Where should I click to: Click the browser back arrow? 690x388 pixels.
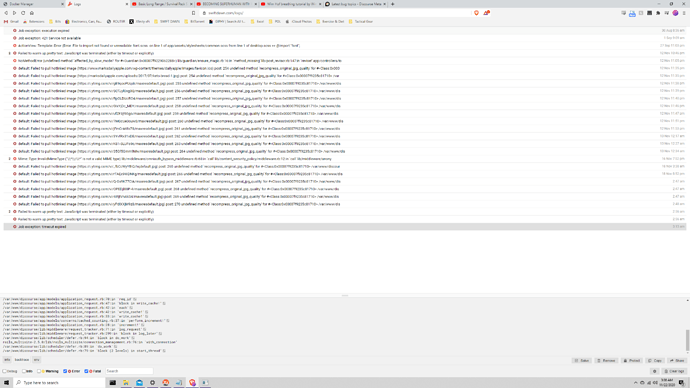click(6, 13)
